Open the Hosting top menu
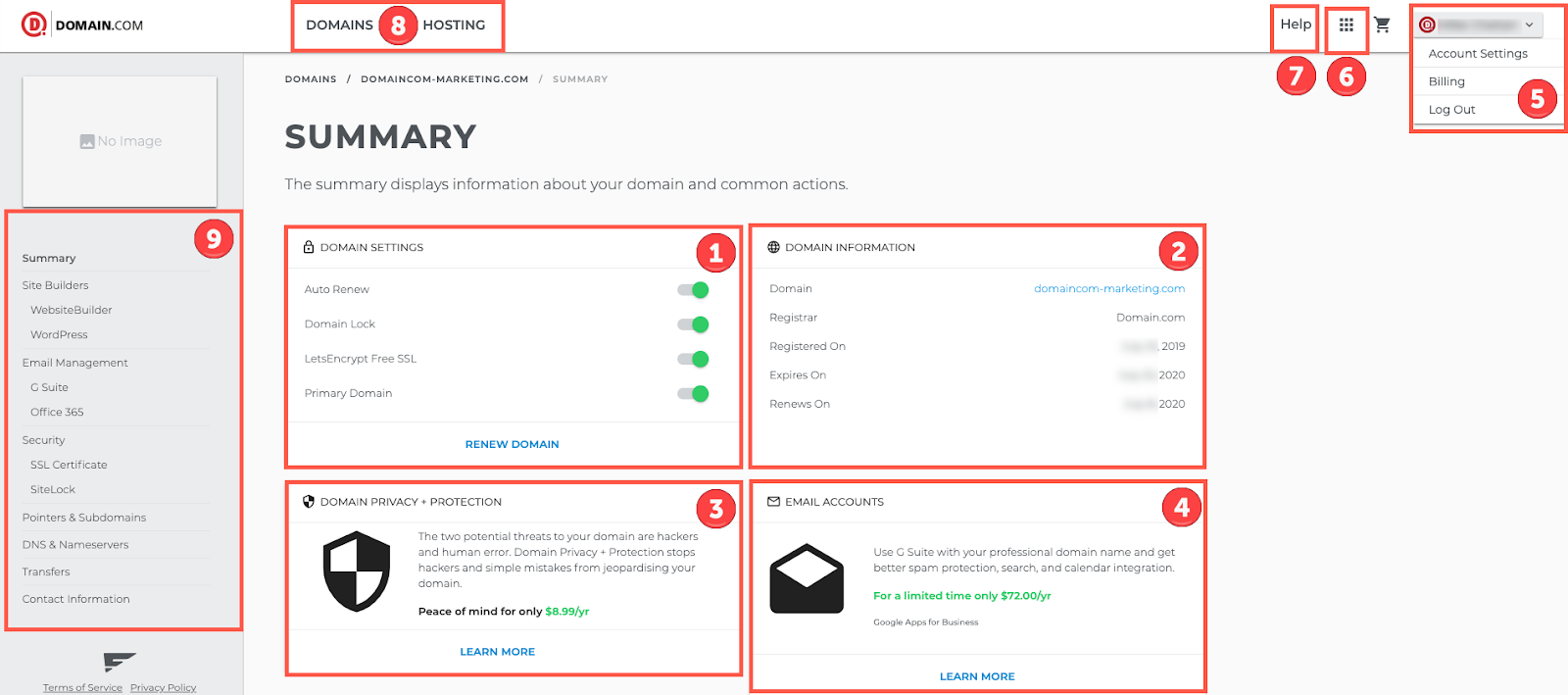Screen dimensions: 1568x695 click(454, 25)
